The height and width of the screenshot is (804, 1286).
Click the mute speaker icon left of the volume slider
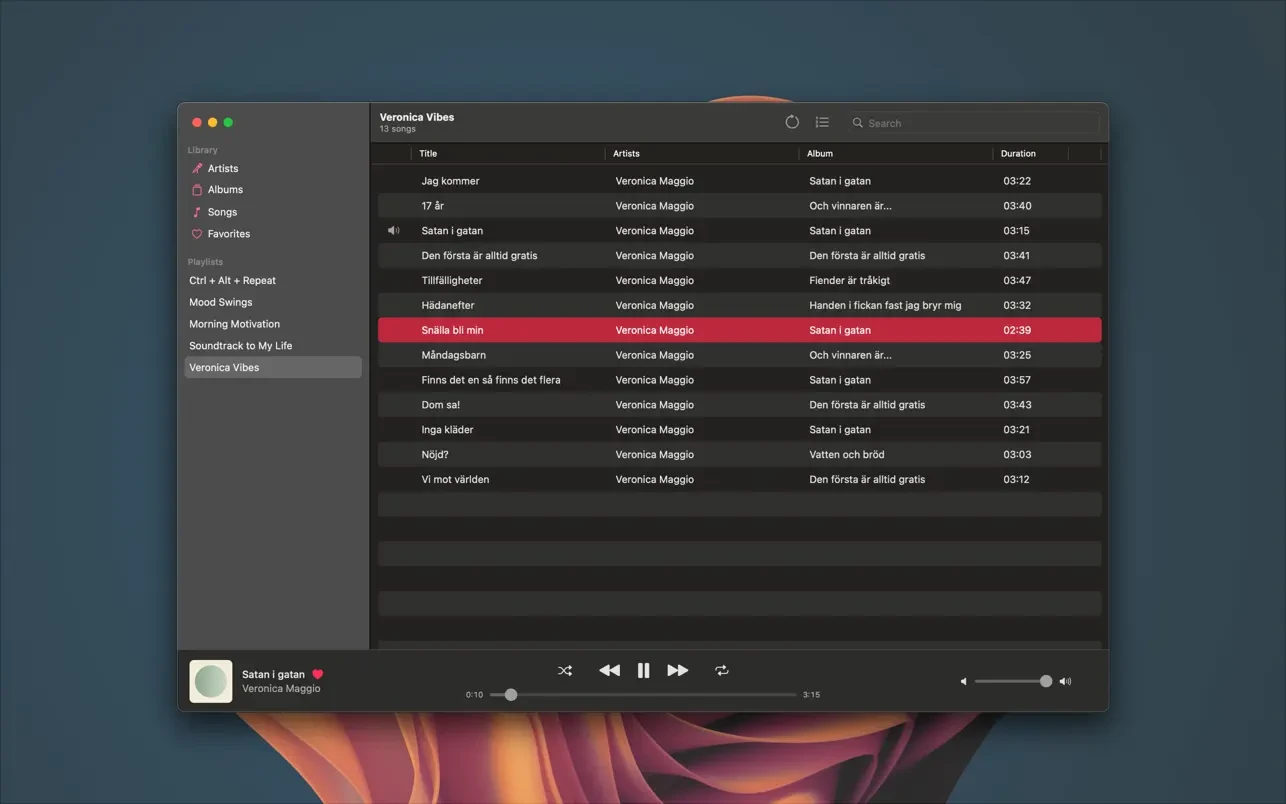[x=964, y=682]
